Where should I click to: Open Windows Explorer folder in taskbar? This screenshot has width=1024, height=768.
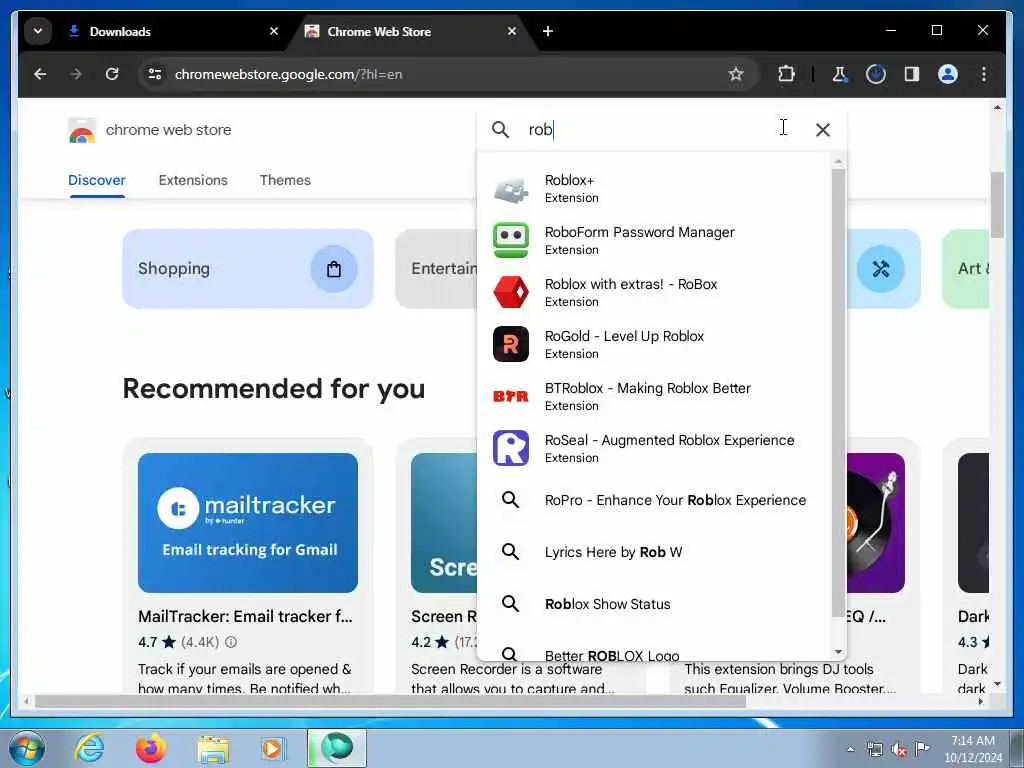(213, 748)
